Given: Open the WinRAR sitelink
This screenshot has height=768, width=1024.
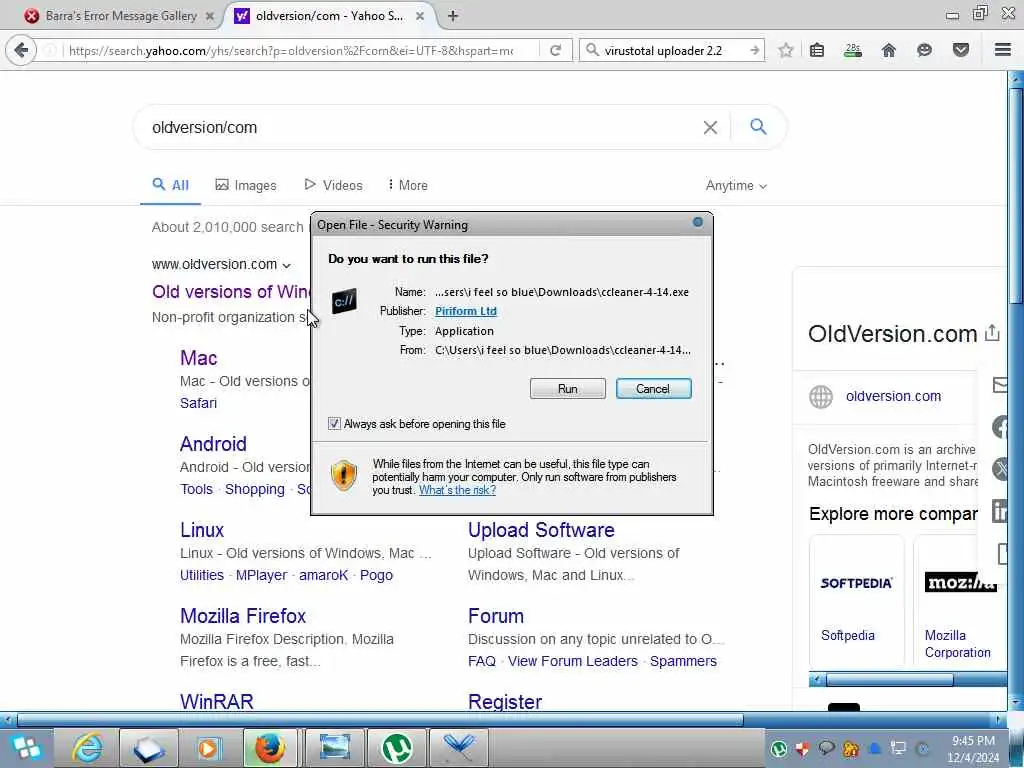Looking at the screenshot, I should pos(216,701).
